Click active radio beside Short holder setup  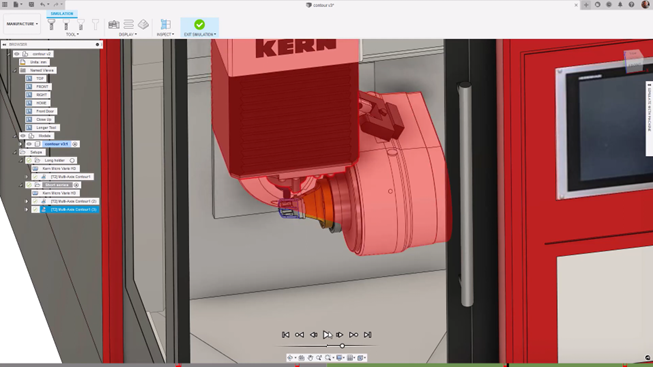click(76, 185)
